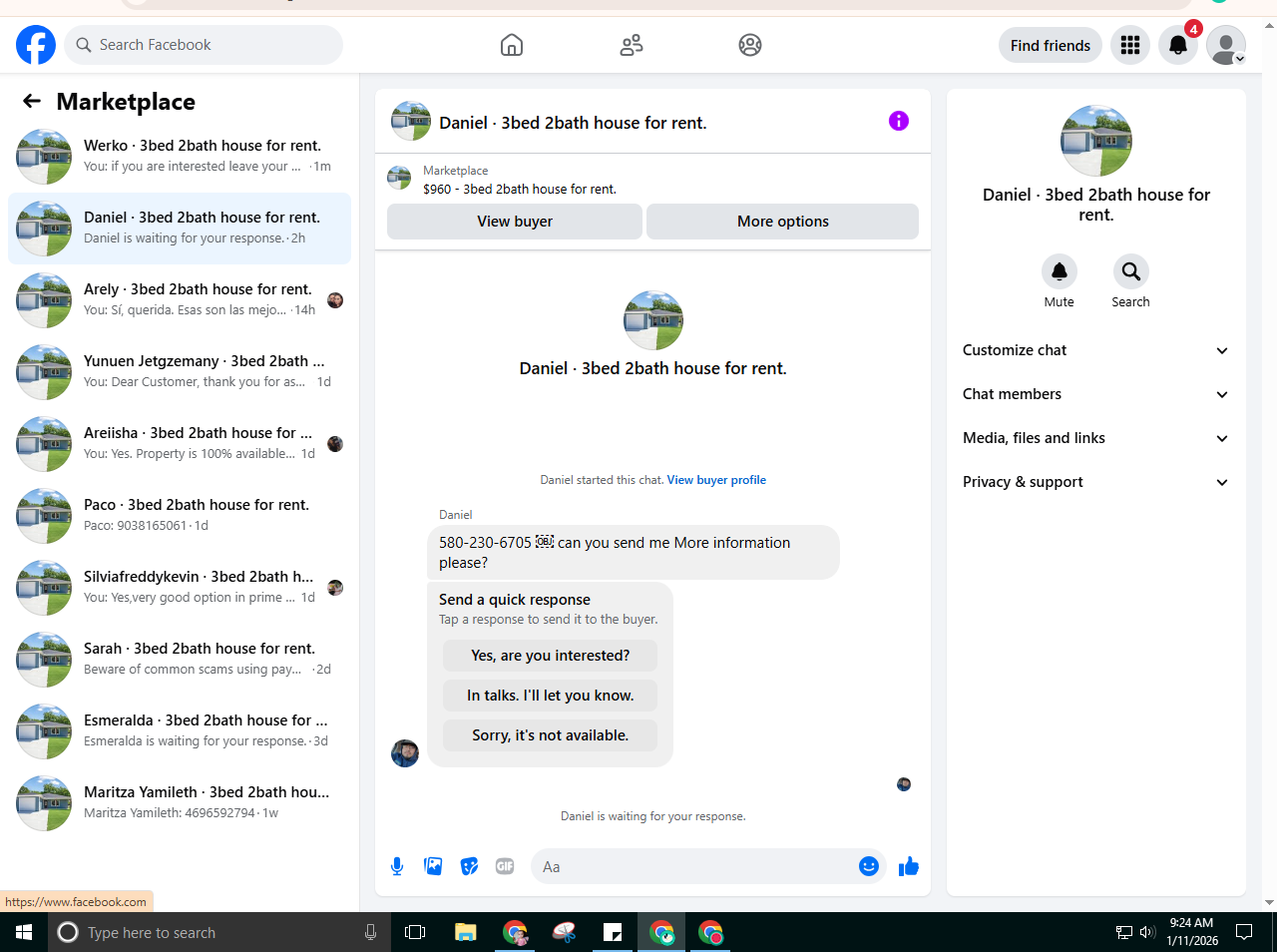Expand Chat members section

pyautogui.click(x=1095, y=394)
